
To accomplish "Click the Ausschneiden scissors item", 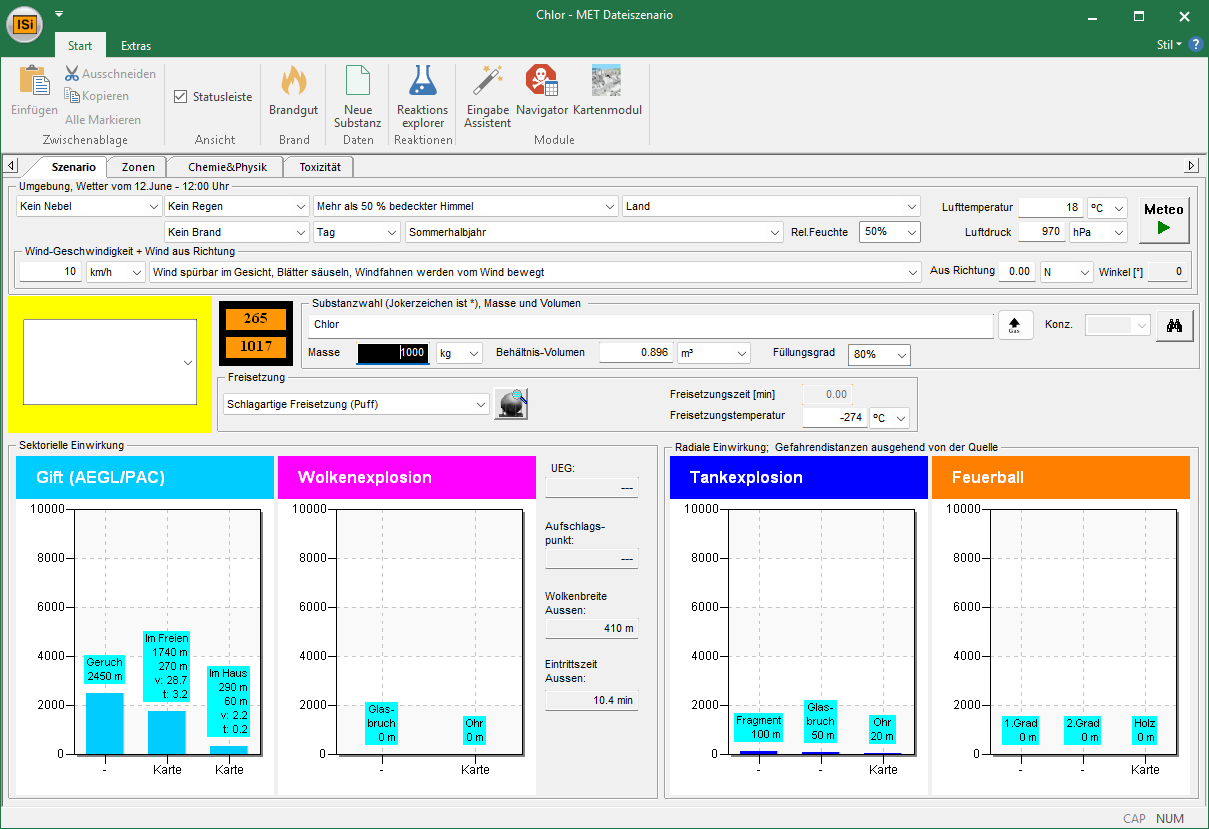I will (110, 74).
